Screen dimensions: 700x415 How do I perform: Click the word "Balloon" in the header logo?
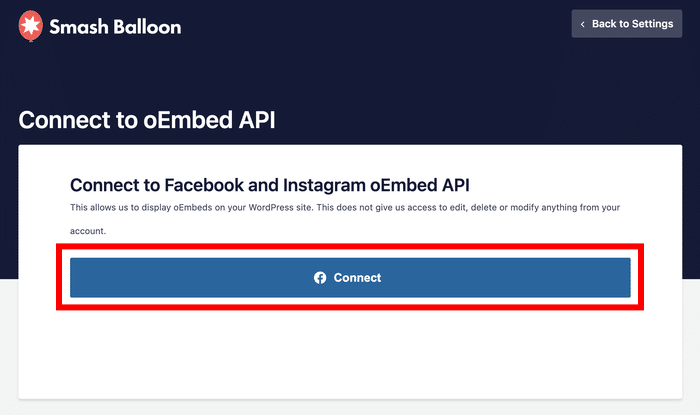click(146, 27)
